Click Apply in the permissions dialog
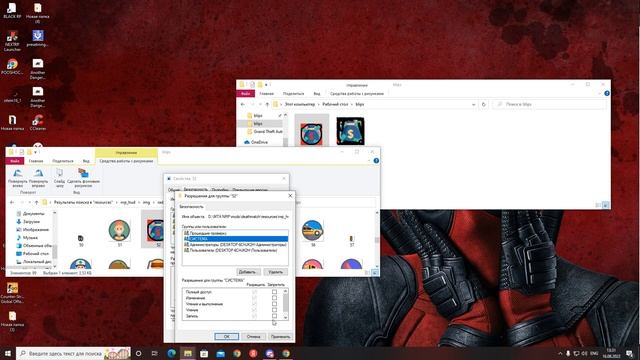The image size is (640, 360). pyautogui.click(x=280, y=336)
